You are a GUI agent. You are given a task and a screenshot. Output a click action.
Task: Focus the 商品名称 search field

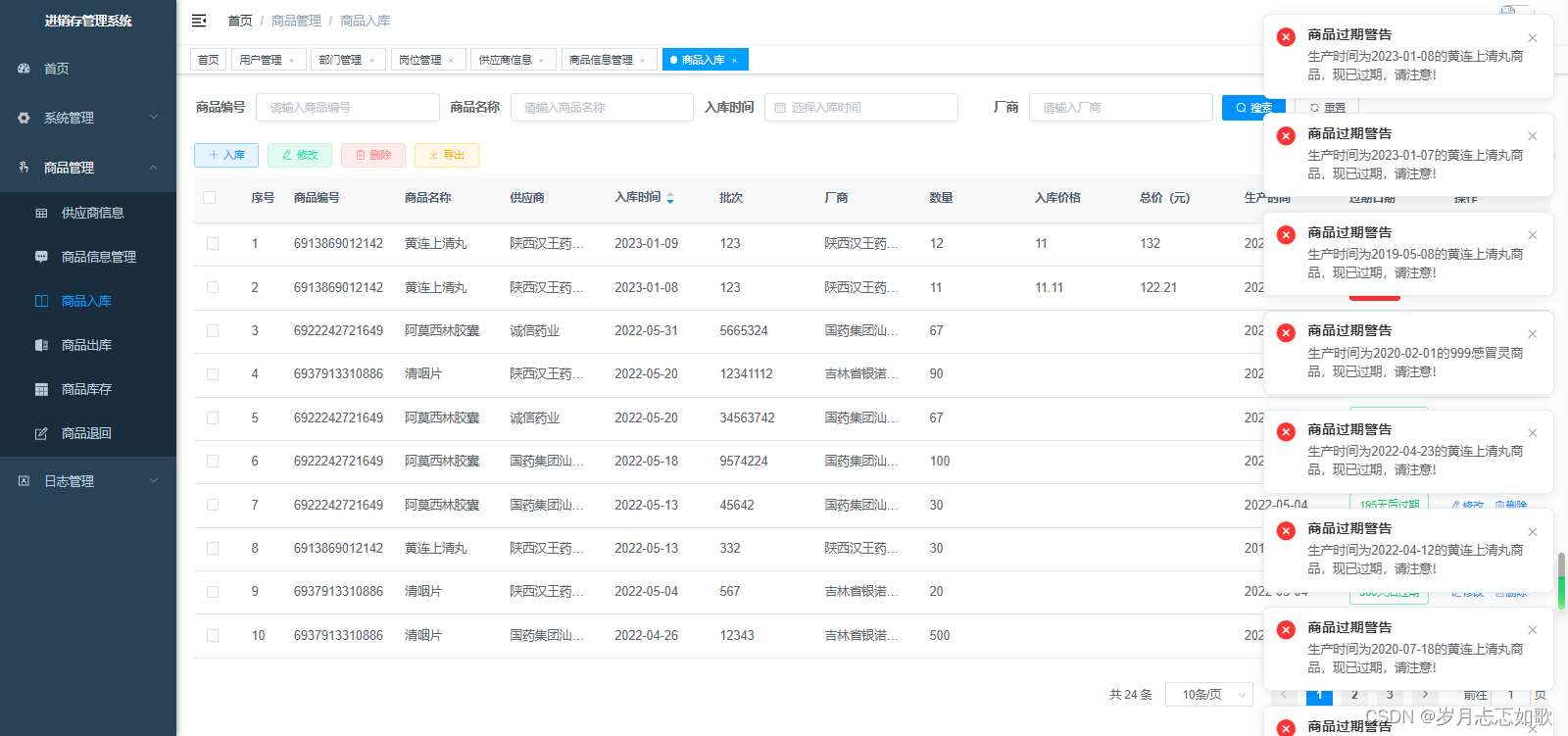(602, 107)
